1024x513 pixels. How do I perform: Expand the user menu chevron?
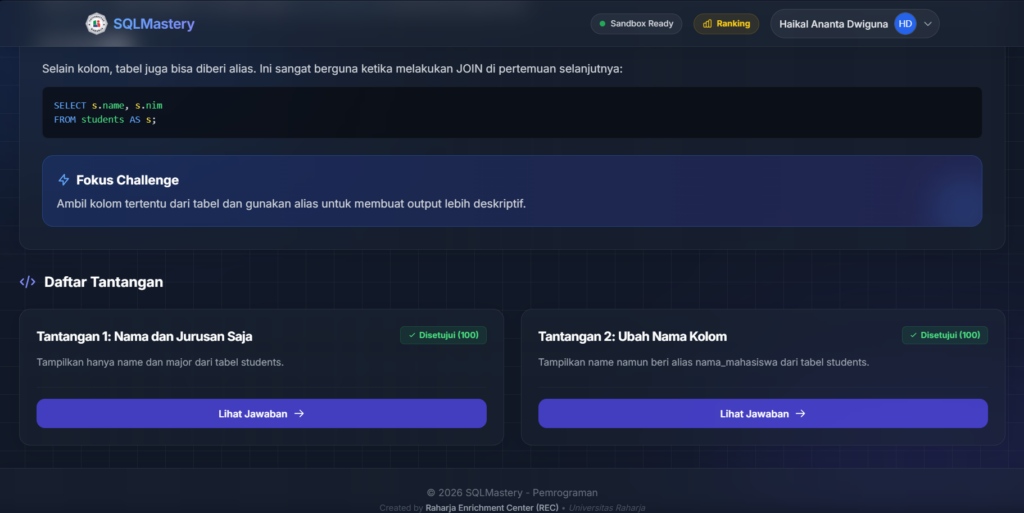click(x=928, y=23)
